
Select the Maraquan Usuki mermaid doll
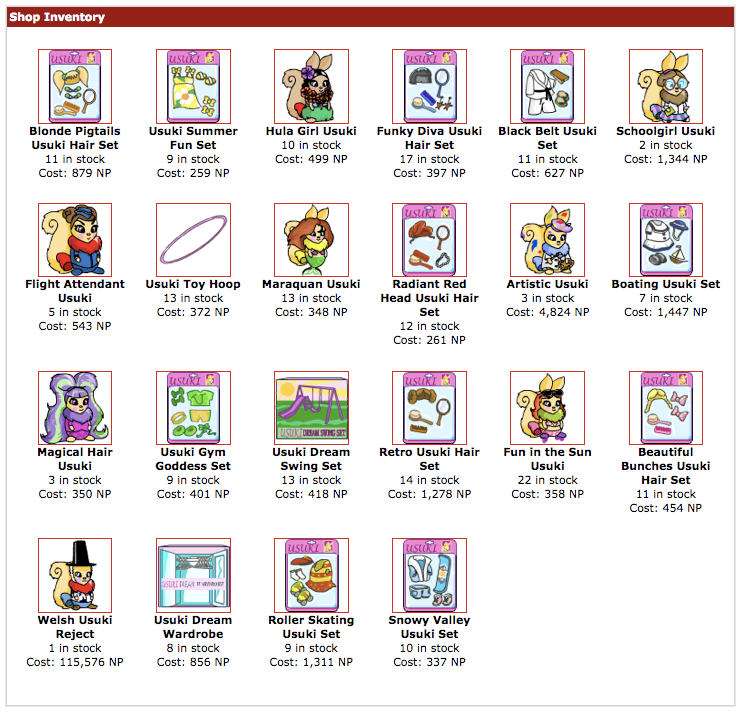pyautogui.click(x=311, y=240)
